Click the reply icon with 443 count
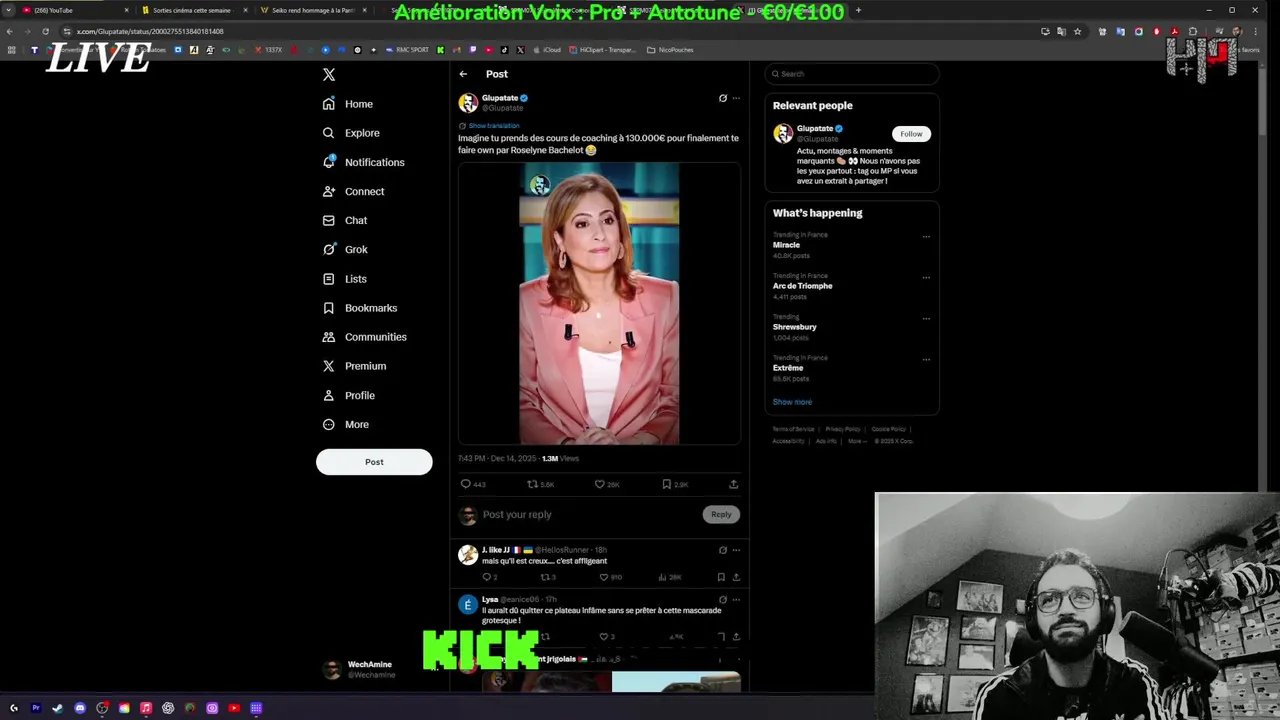The image size is (1280, 720). 472,484
